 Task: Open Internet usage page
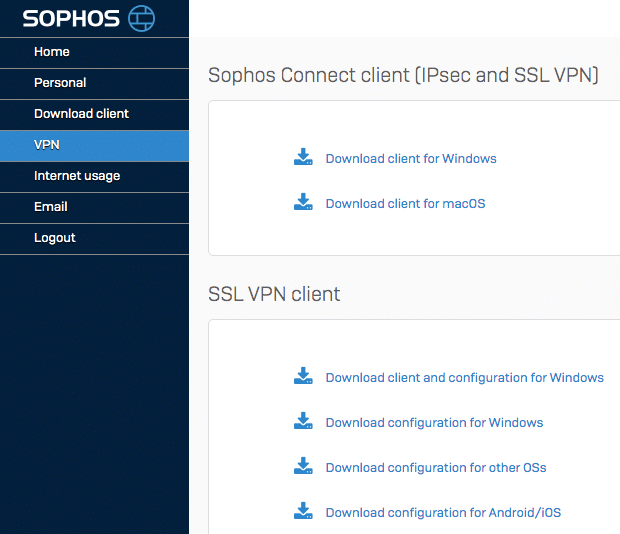[95, 177]
